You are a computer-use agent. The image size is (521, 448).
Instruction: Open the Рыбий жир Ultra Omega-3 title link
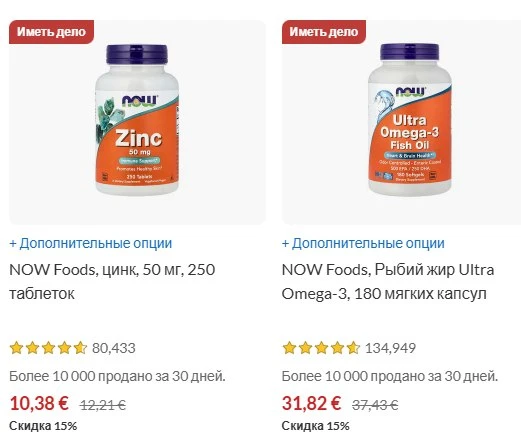[x=388, y=282]
